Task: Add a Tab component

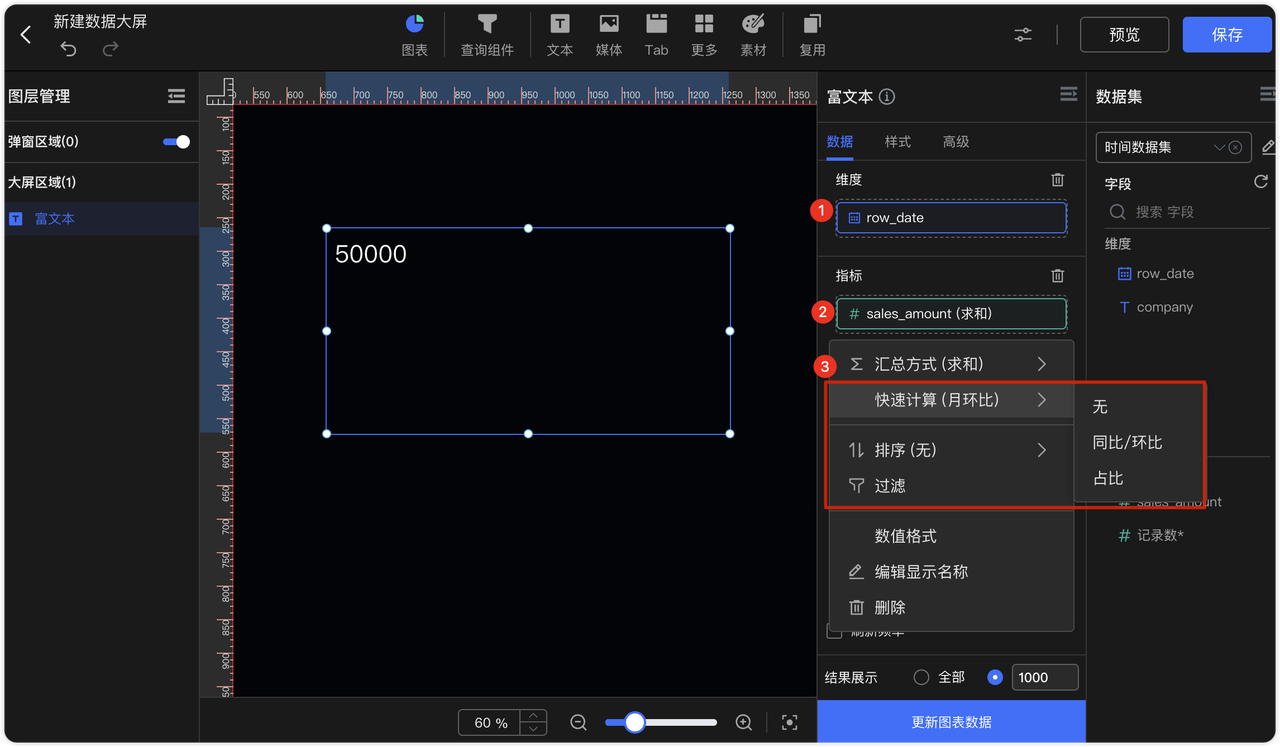Action: coord(656,35)
